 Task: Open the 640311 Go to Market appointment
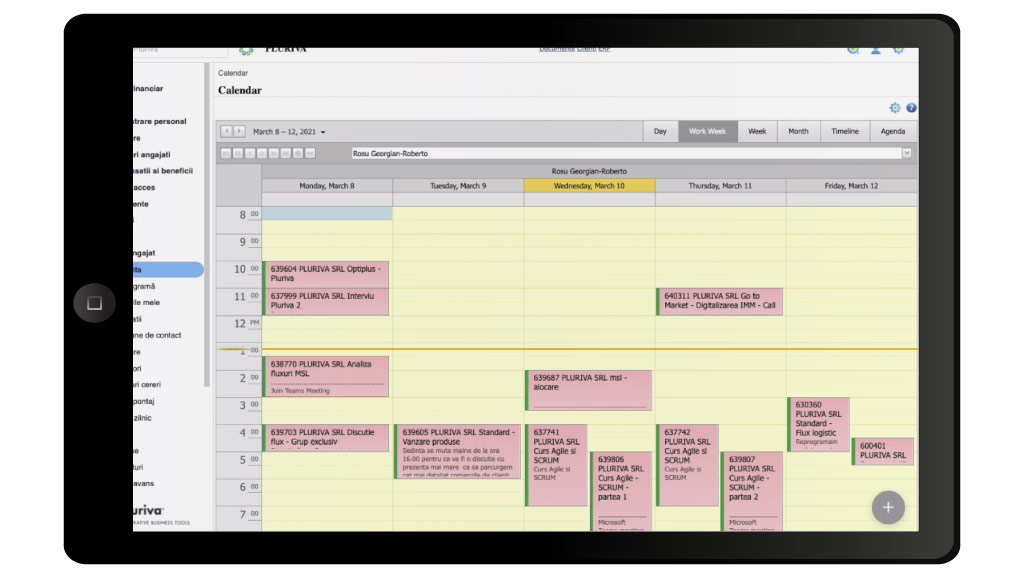[720, 302]
